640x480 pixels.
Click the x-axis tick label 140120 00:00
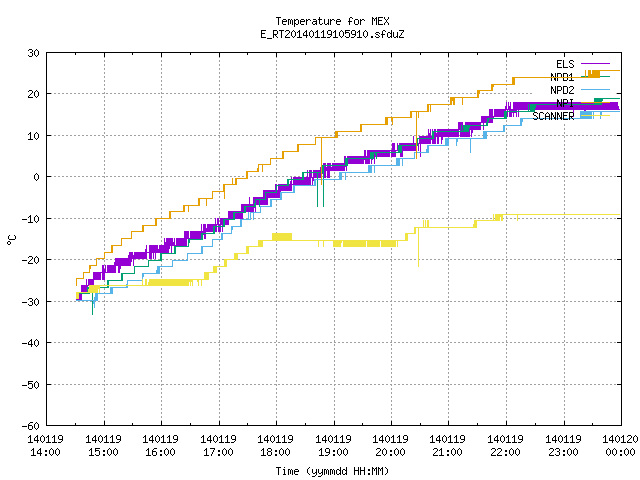(620, 446)
